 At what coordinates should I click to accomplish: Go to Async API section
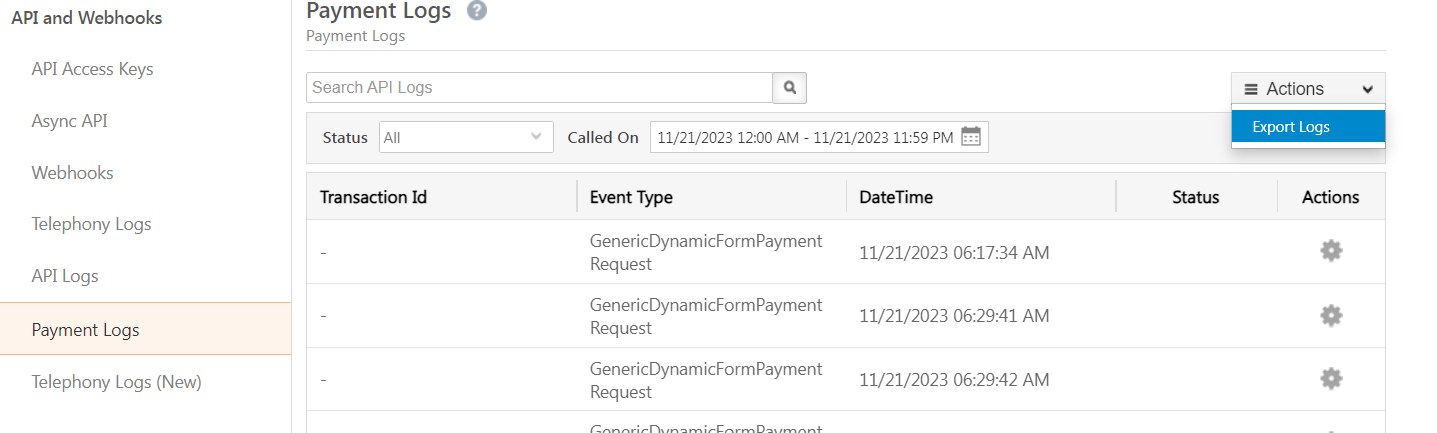[69, 121]
